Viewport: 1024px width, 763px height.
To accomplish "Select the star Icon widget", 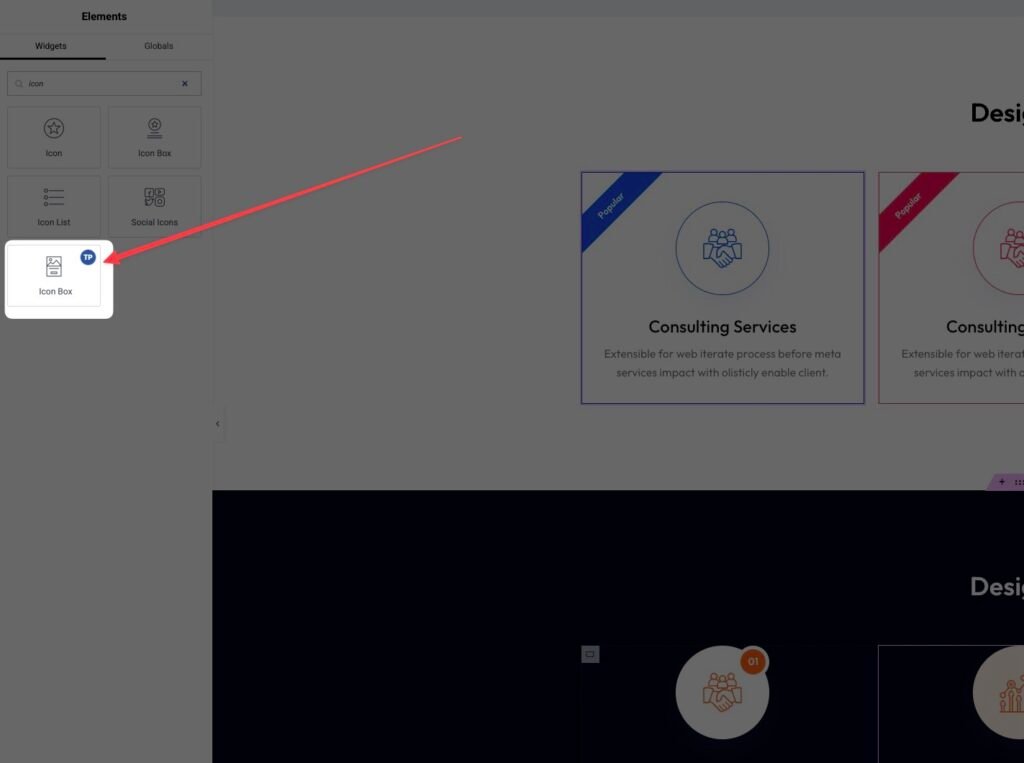I will click(x=54, y=137).
